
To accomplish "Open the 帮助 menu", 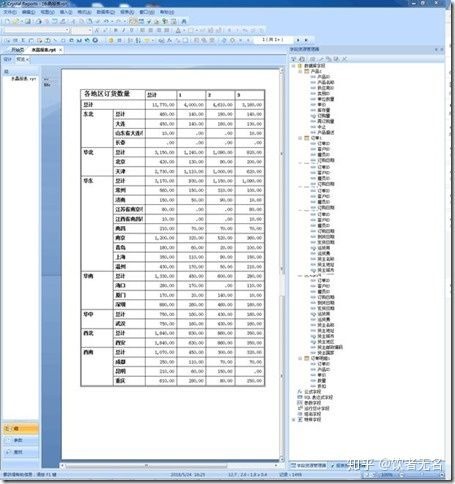I will tap(167, 12).
